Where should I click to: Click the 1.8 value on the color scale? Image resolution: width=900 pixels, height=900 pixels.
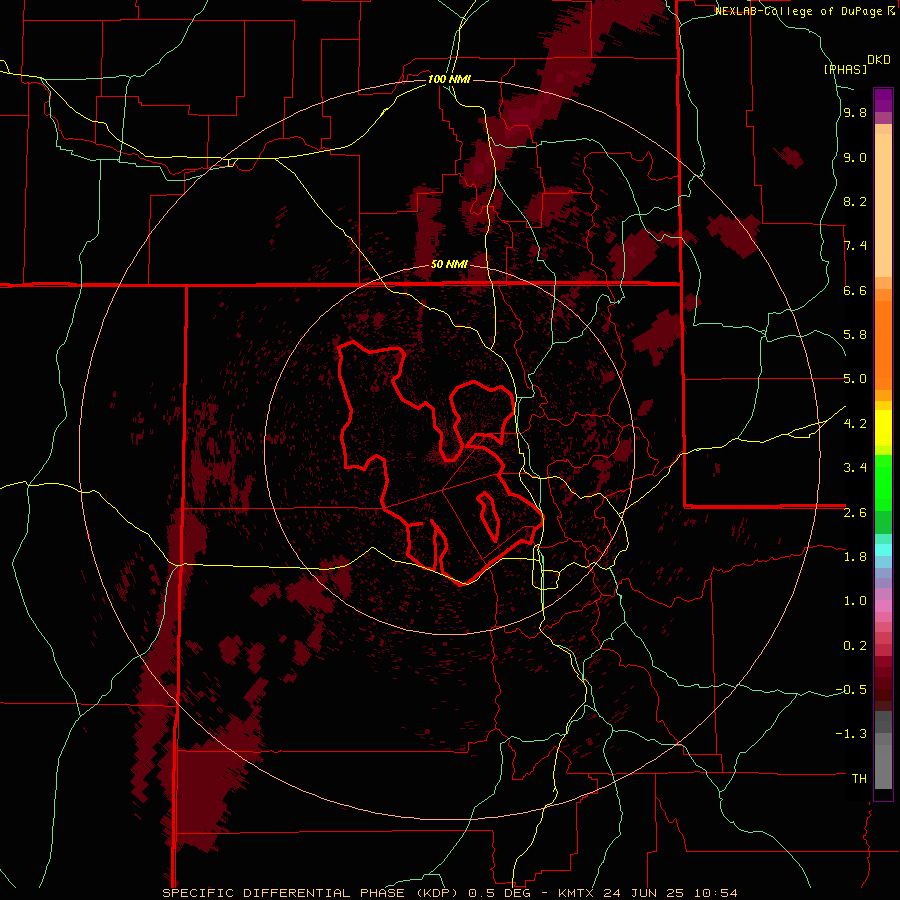855,557
